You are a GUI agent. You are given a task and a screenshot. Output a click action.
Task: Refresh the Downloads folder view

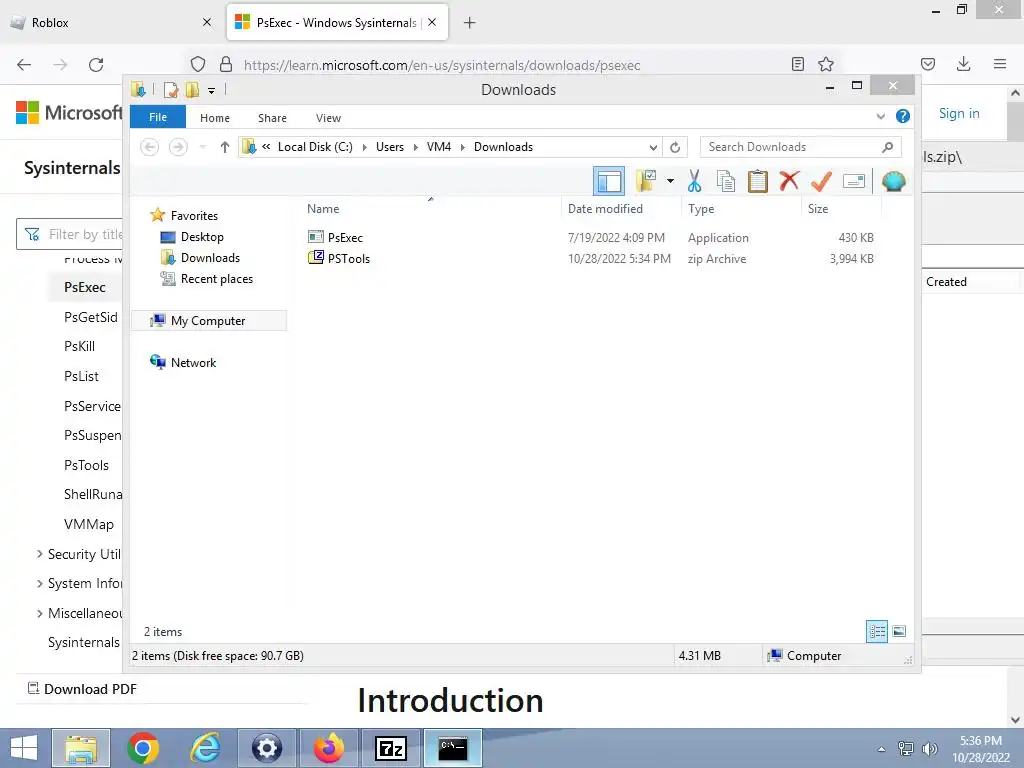(x=675, y=148)
